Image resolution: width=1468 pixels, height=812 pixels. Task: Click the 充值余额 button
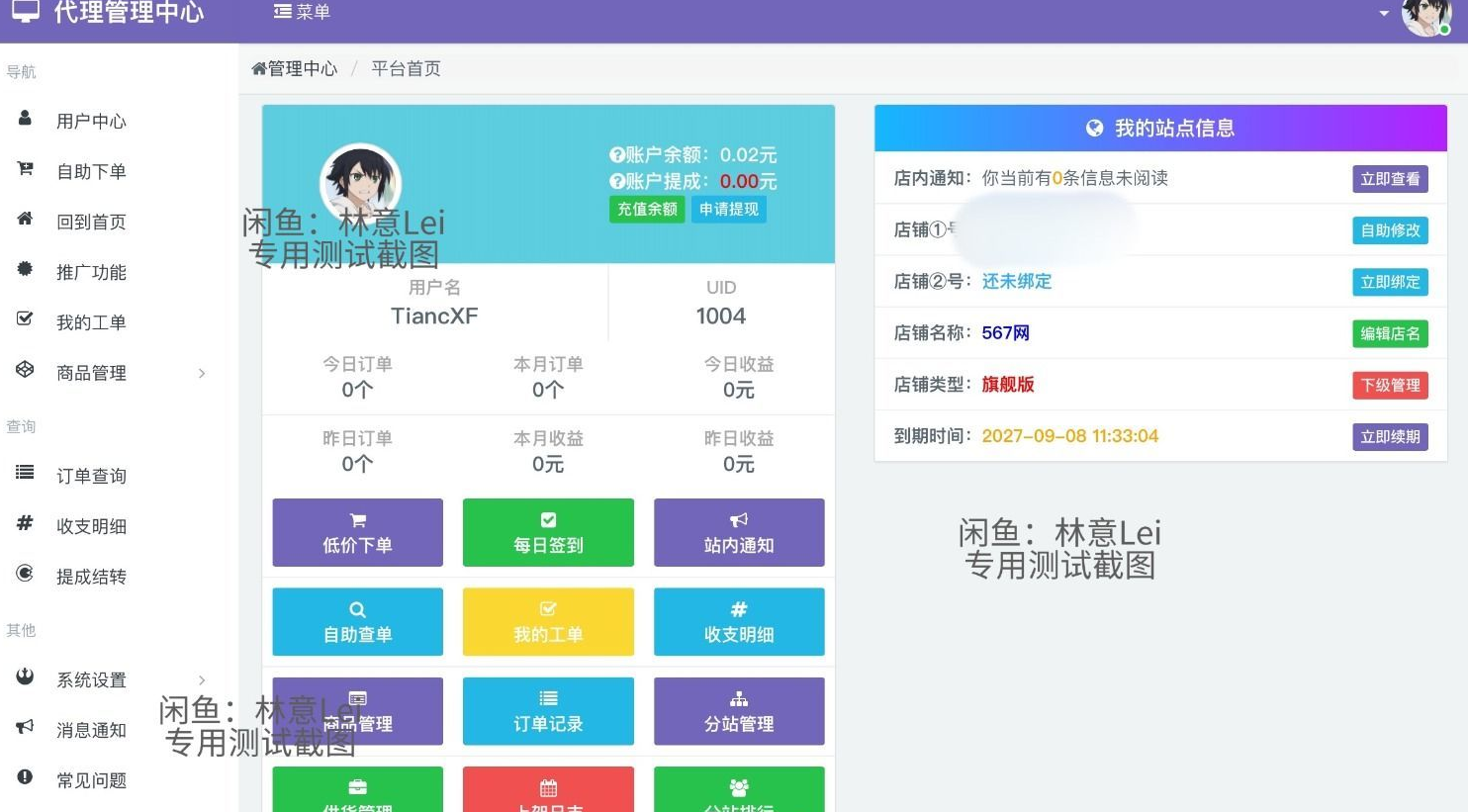[646, 209]
